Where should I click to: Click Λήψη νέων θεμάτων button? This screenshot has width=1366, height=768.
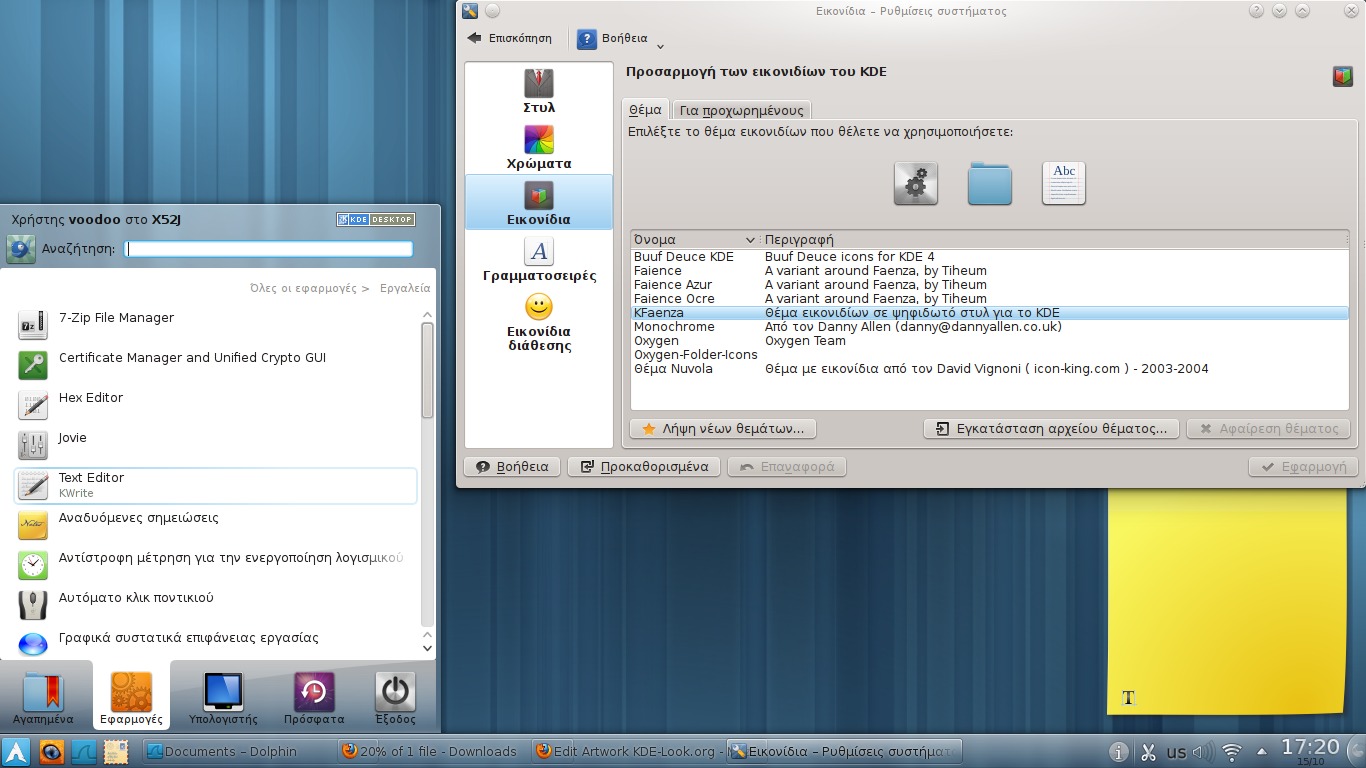click(x=723, y=429)
